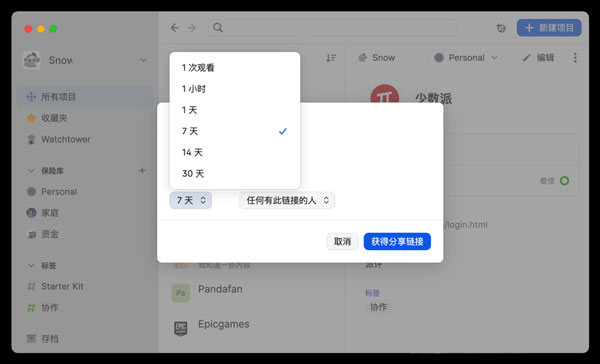Open the 家庭 vault
The height and width of the screenshot is (364, 600).
click(x=86, y=213)
